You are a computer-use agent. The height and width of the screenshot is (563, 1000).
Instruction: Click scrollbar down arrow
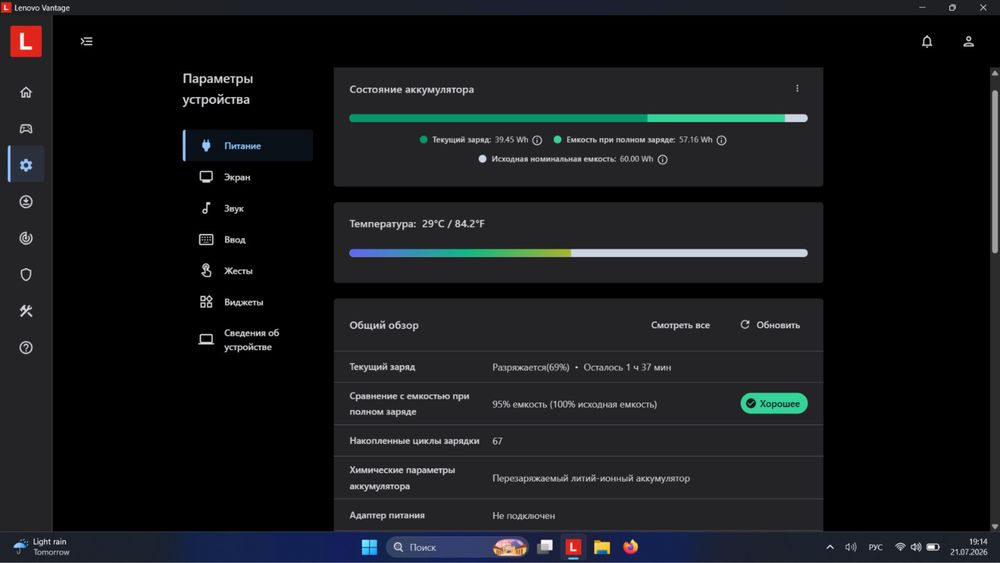(x=994, y=527)
